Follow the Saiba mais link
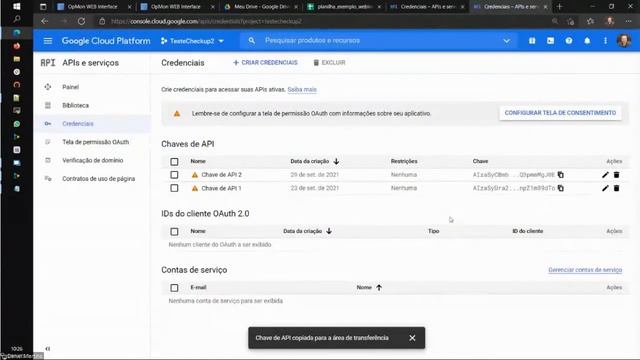Image resolution: width=640 pixels, height=360 pixels. pos(302,89)
